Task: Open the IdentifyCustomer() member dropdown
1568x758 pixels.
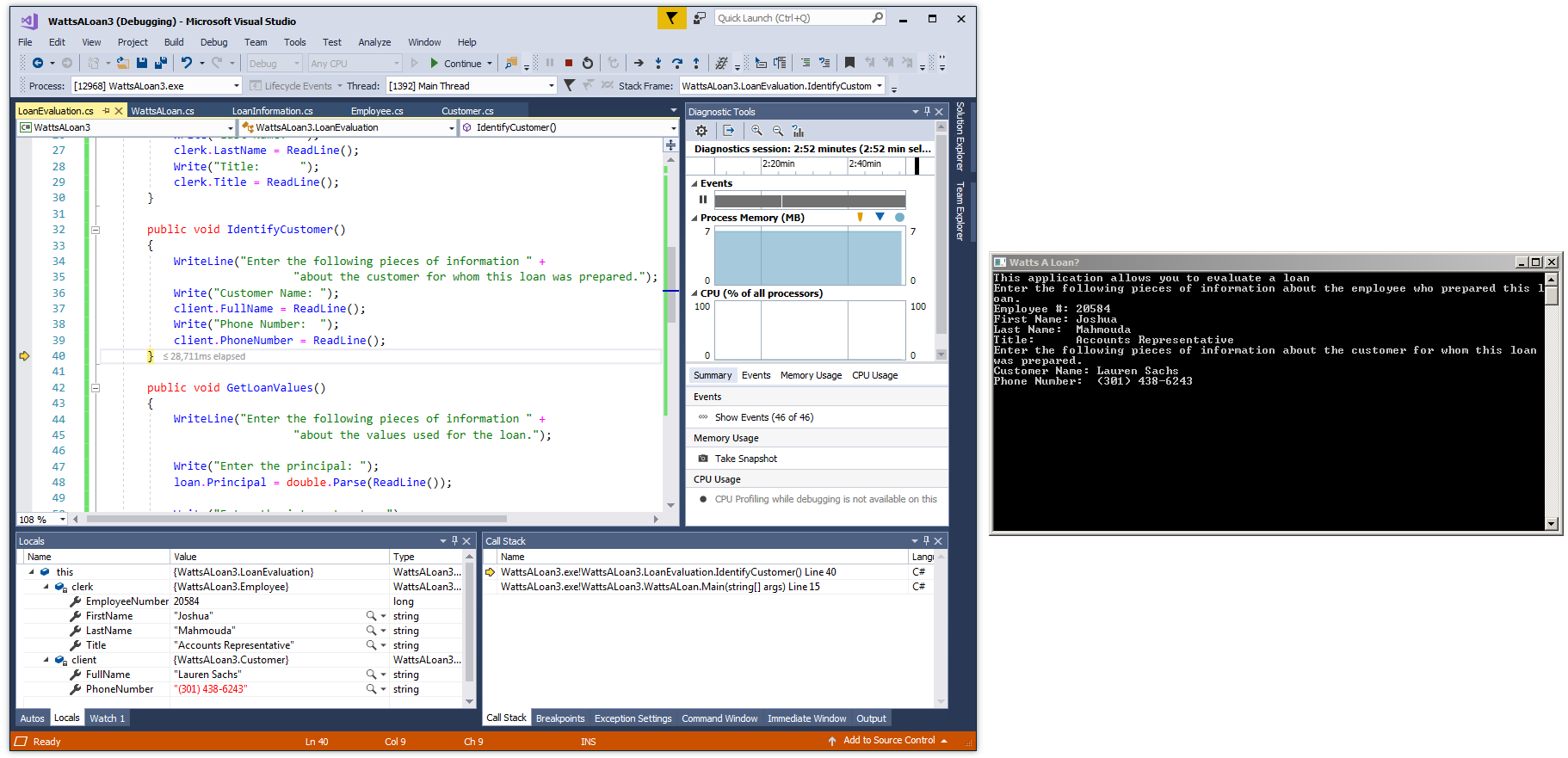Action: coord(570,127)
